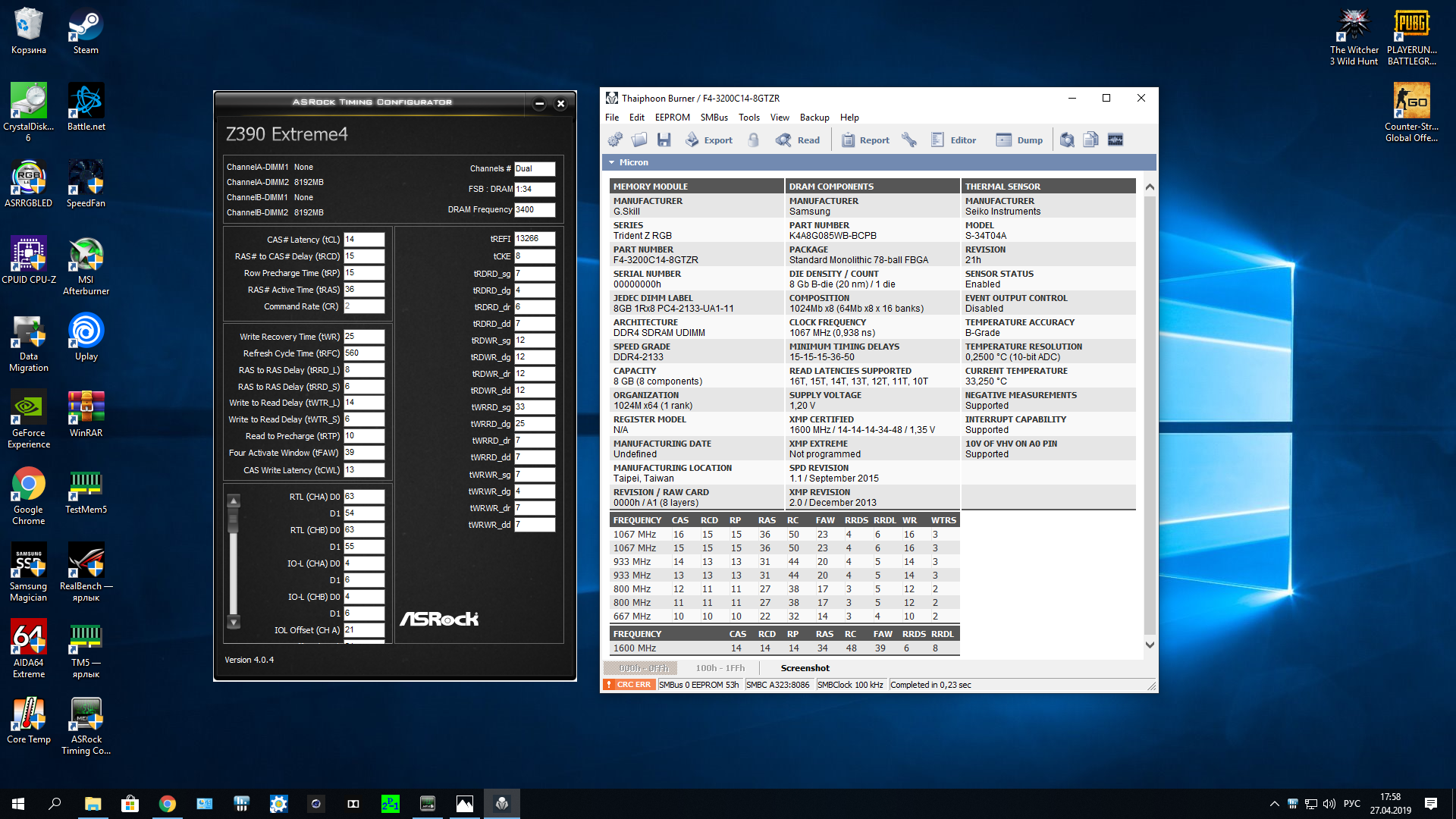Click the padlock write-protection icon
1456x819 pixels.
coord(753,140)
